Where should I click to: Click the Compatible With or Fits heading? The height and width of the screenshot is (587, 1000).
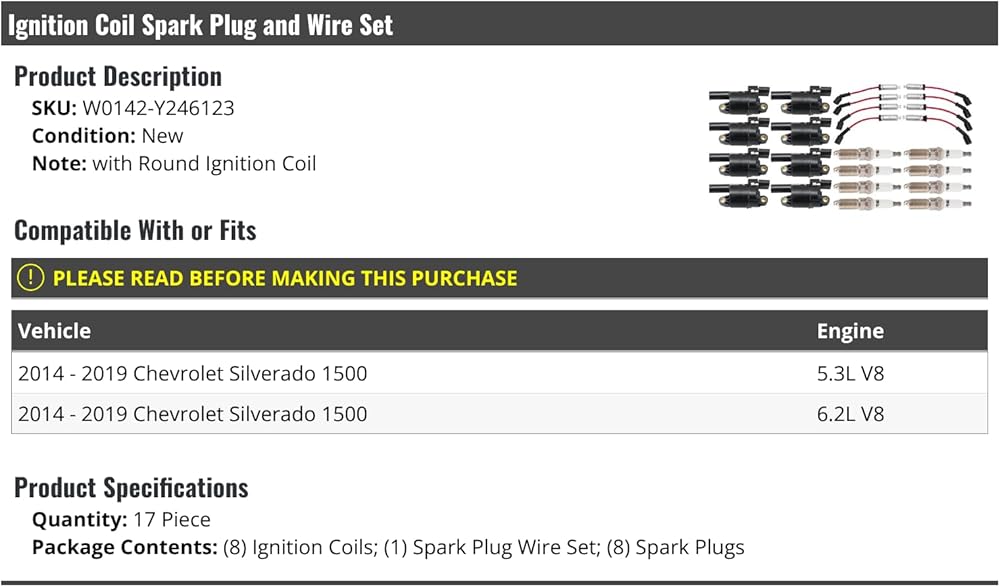pos(135,230)
